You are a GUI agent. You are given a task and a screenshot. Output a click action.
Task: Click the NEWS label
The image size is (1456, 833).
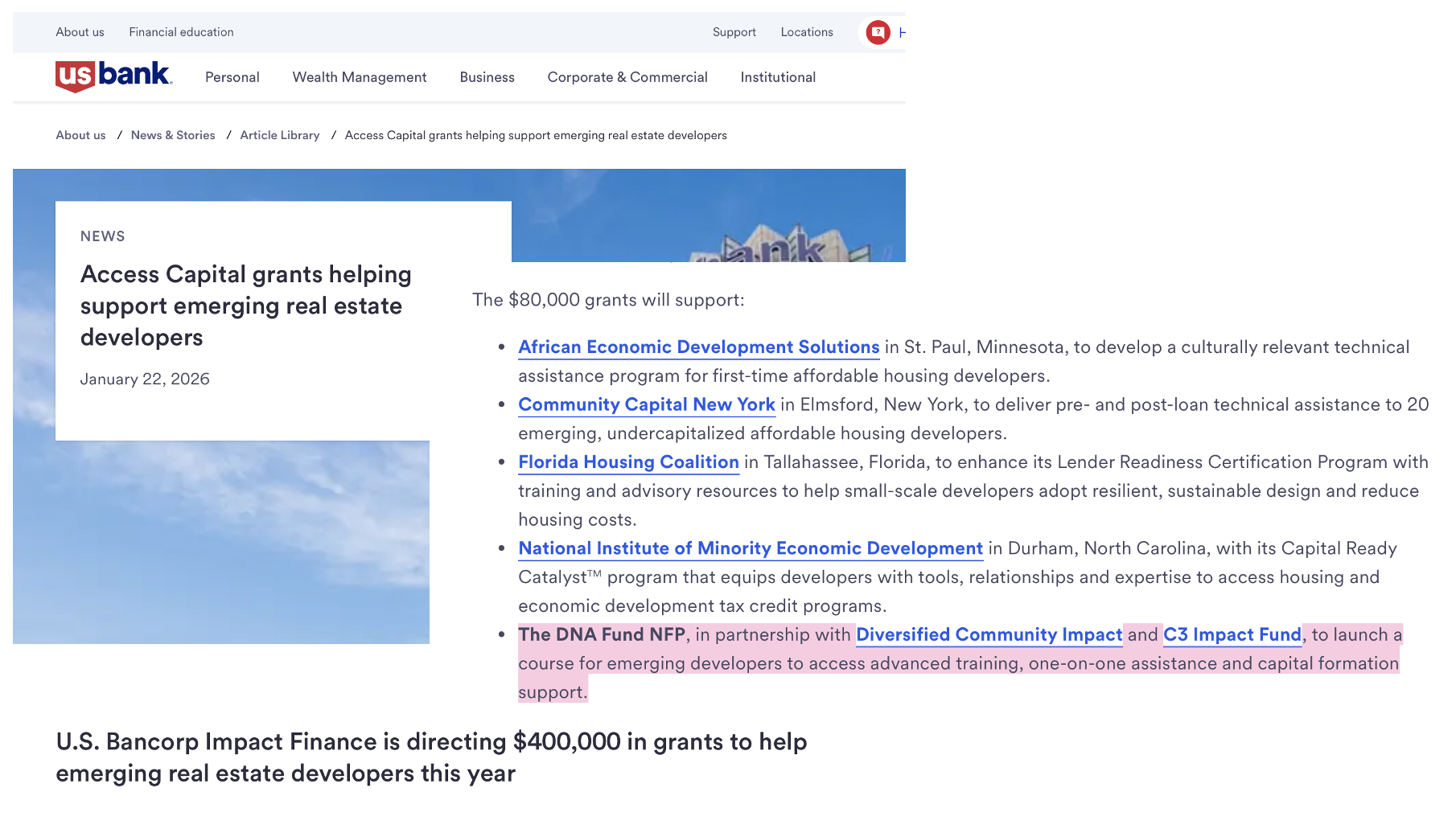[103, 236]
